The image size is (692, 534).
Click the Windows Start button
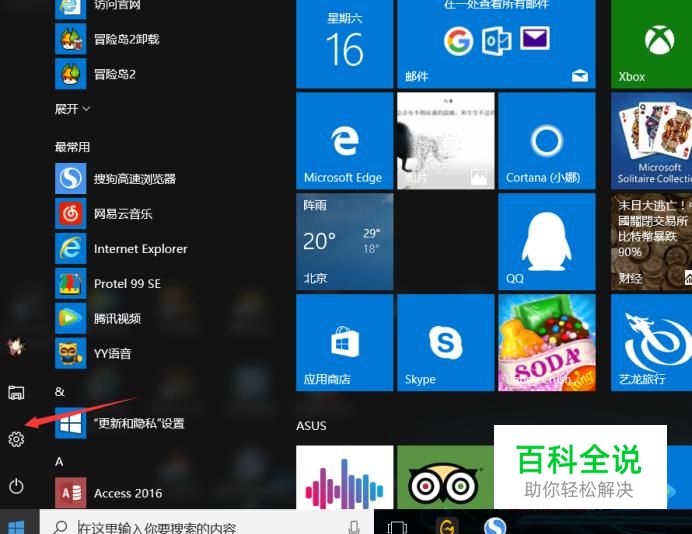tap(17, 526)
